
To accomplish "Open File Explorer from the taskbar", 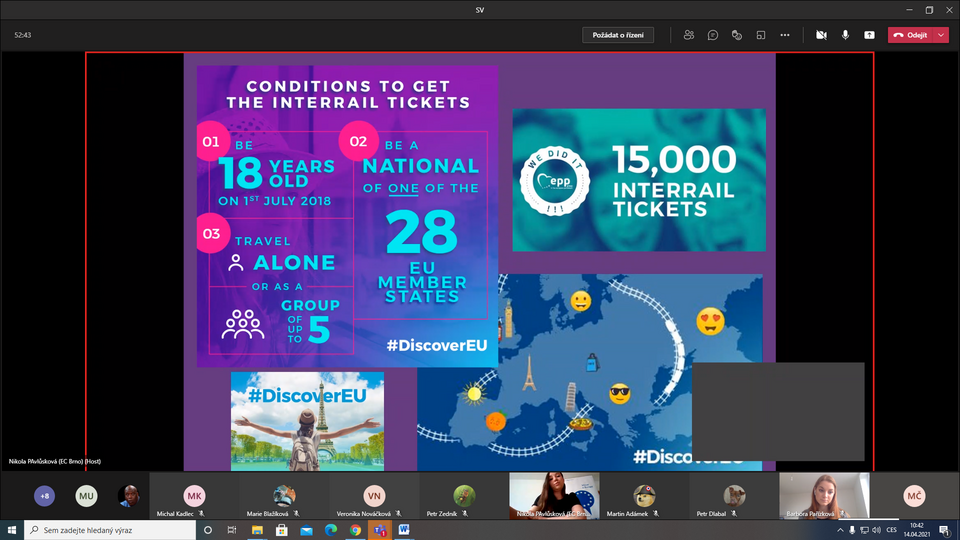I will point(257,530).
